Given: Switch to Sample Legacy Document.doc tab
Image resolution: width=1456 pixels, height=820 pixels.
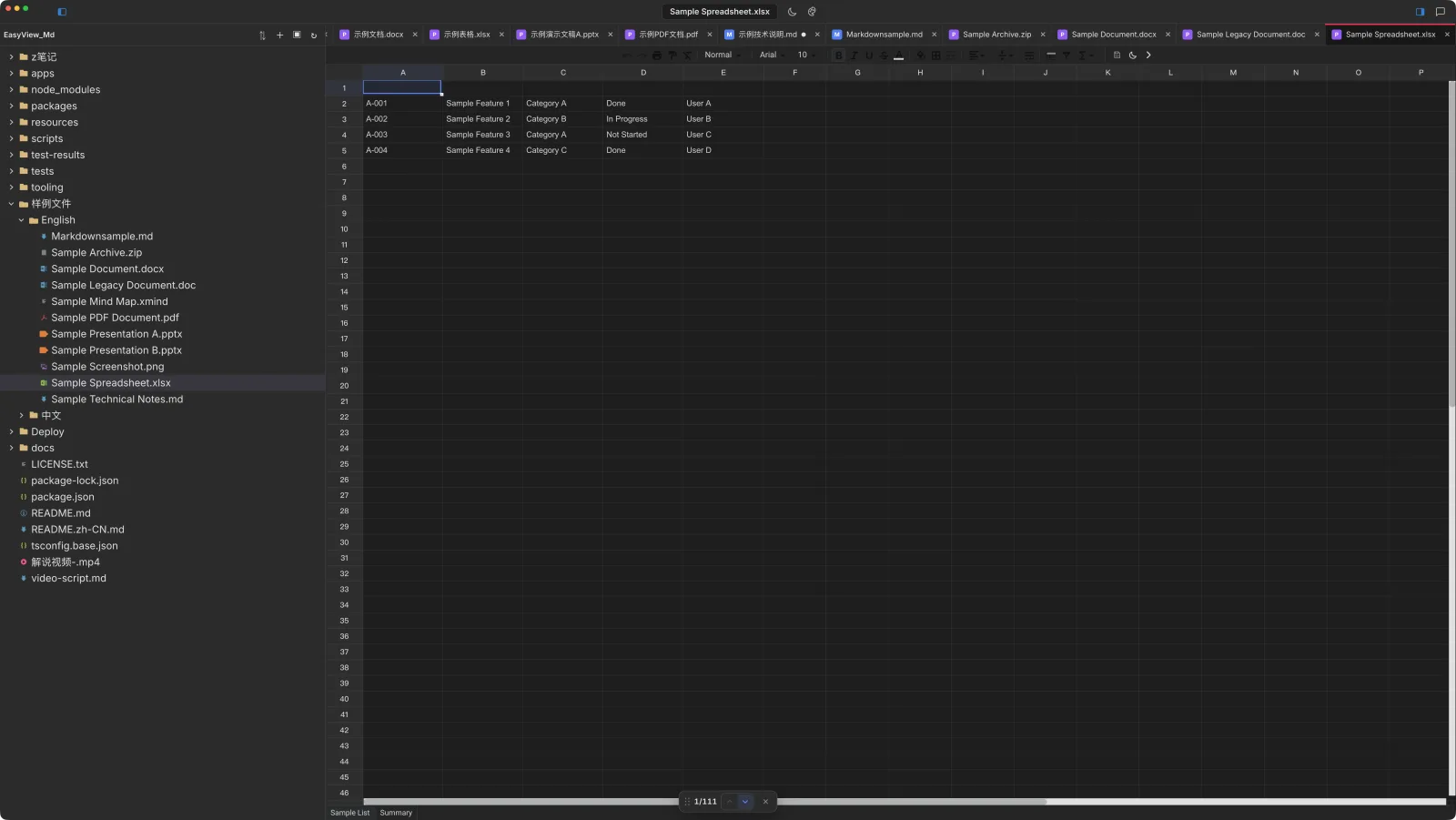Looking at the screenshot, I should [1250, 35].
